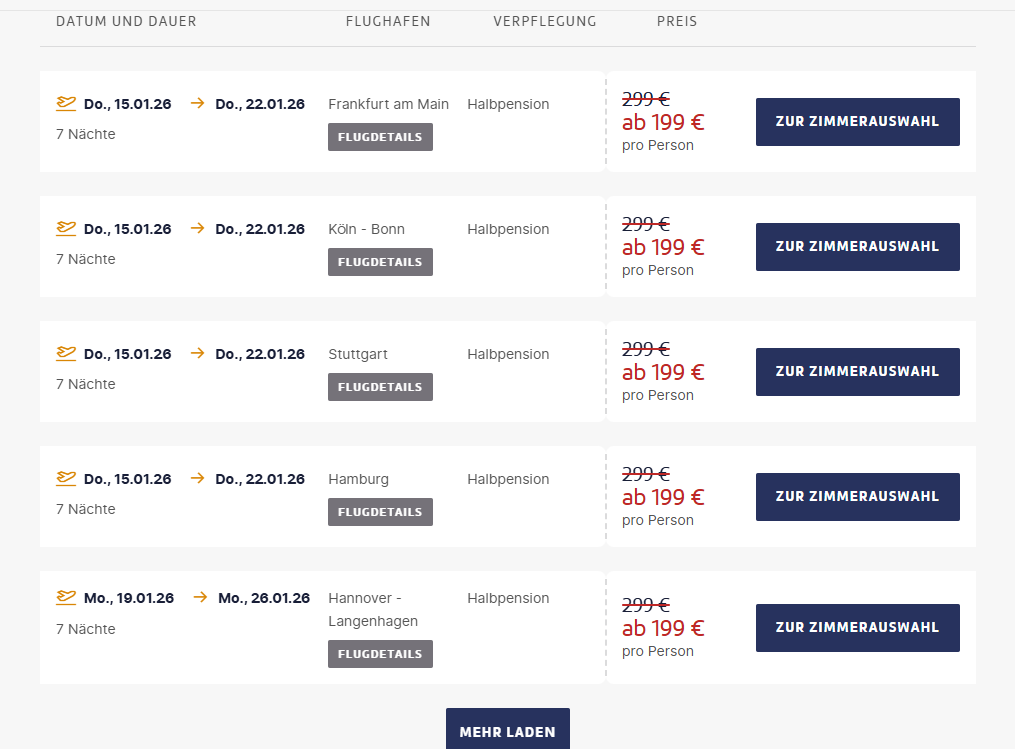Select Zur Zimmerauswahl for Köln - Bonn
The height and width of the screenshot is (749, 1015).
[x=858, y=247]
